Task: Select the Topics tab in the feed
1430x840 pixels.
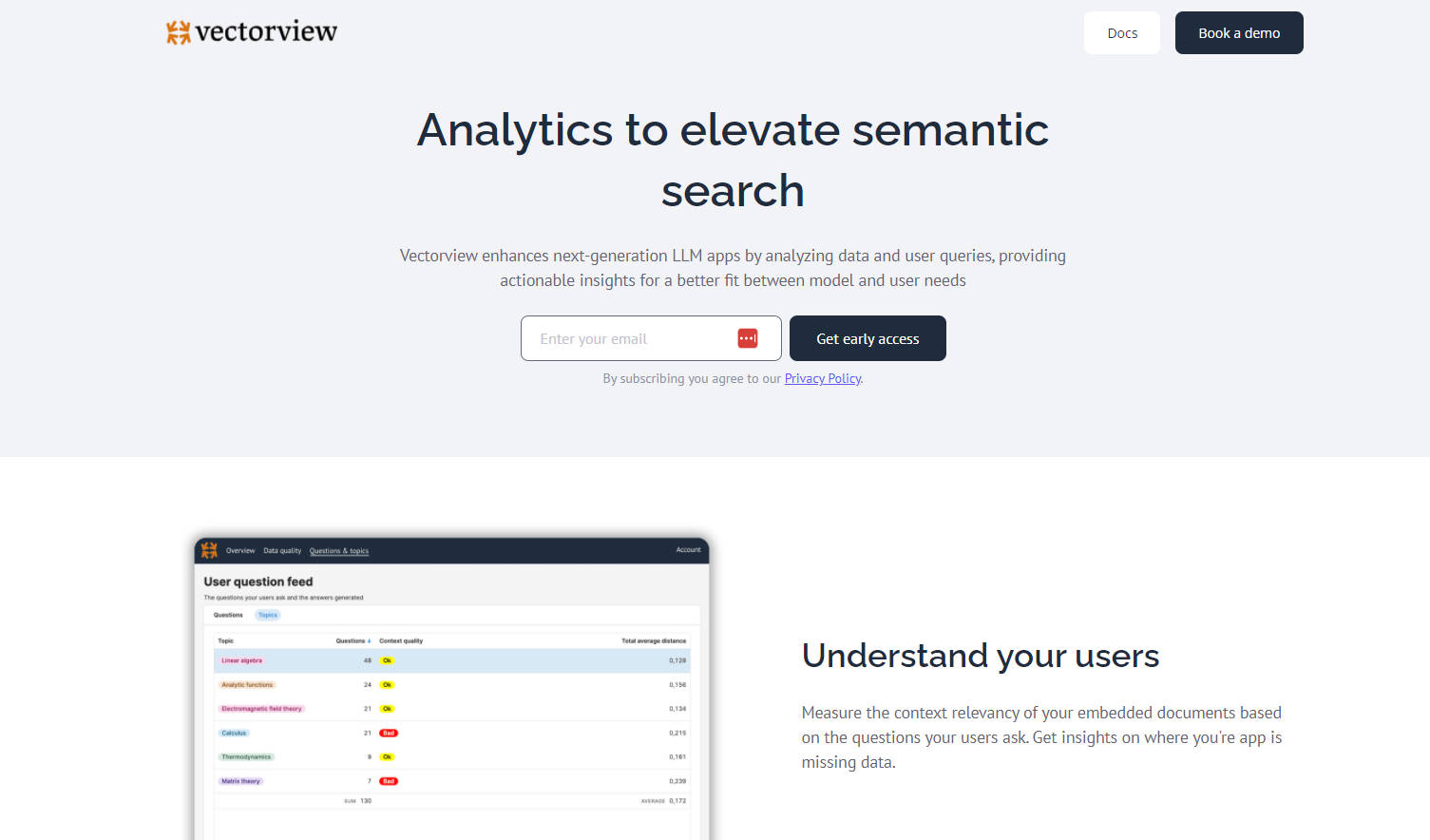Action: click(x=268, y=615)
